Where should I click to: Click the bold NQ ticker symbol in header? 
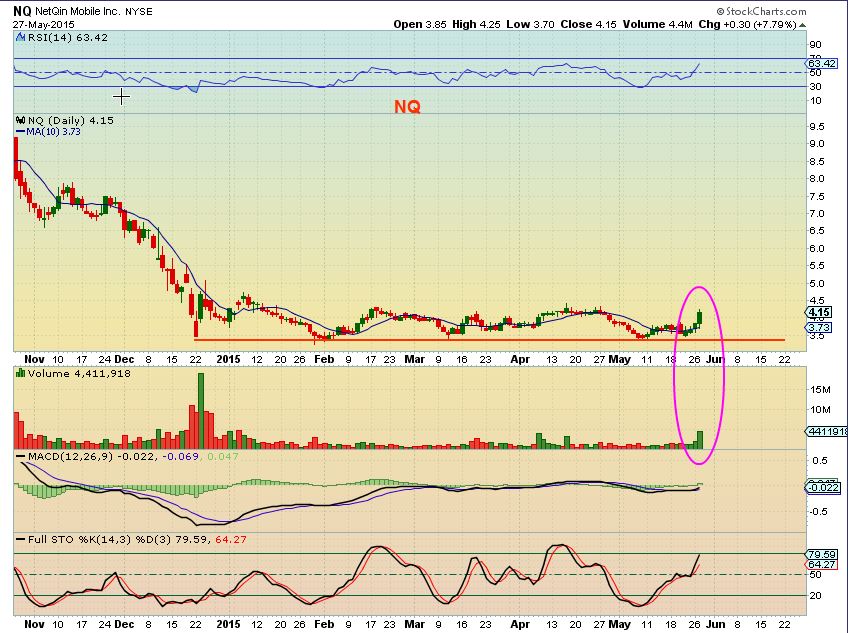22,11
